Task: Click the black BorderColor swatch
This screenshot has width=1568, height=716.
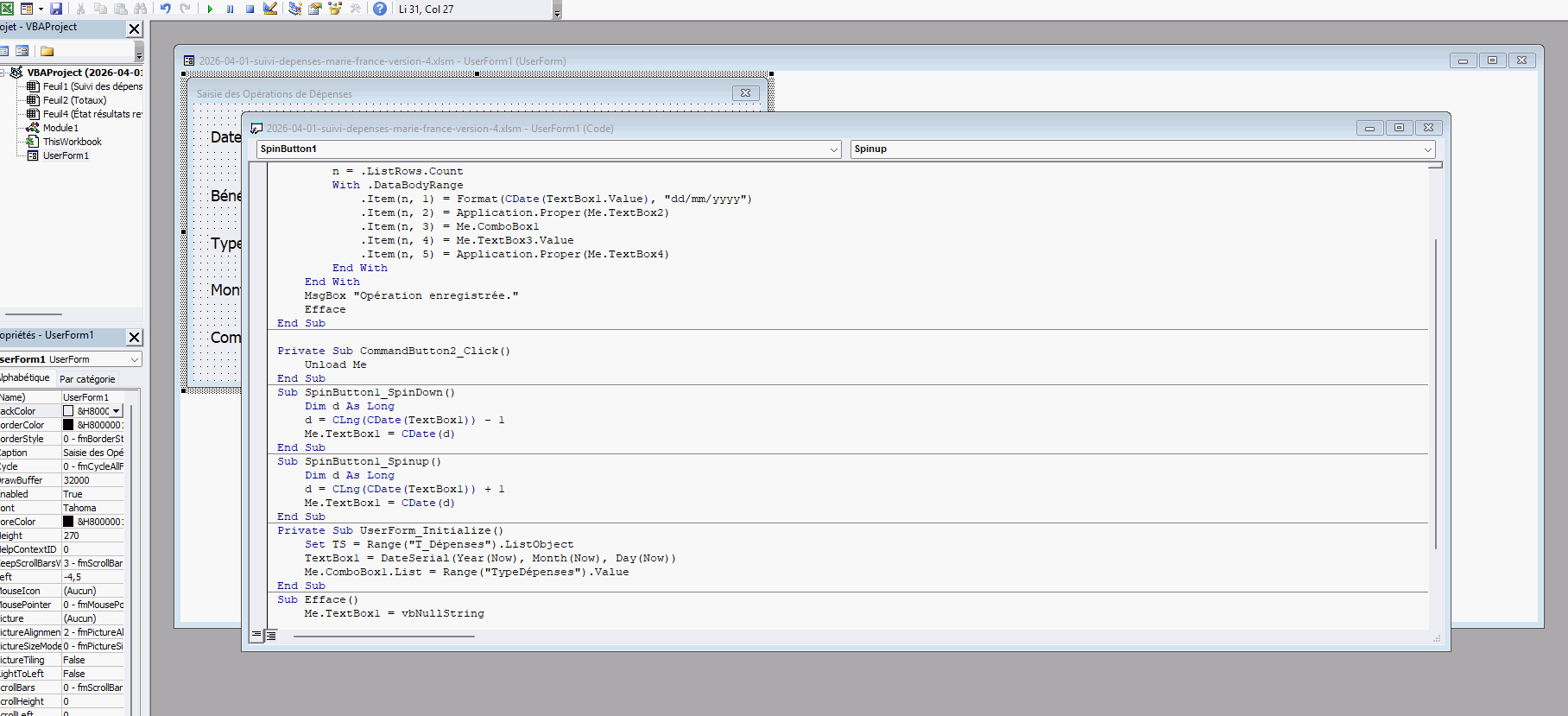Action: tap(68, 425)
